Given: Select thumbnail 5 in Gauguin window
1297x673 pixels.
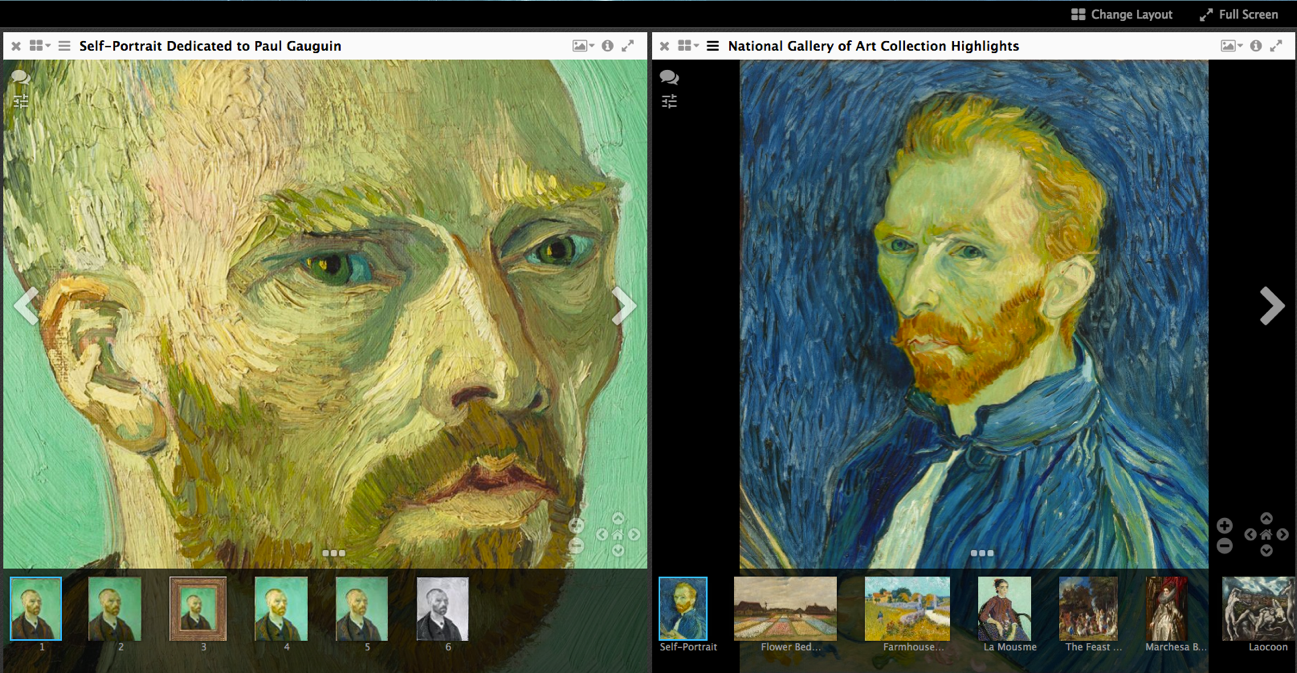Looking at the screenshot, I should pos(362,609).
